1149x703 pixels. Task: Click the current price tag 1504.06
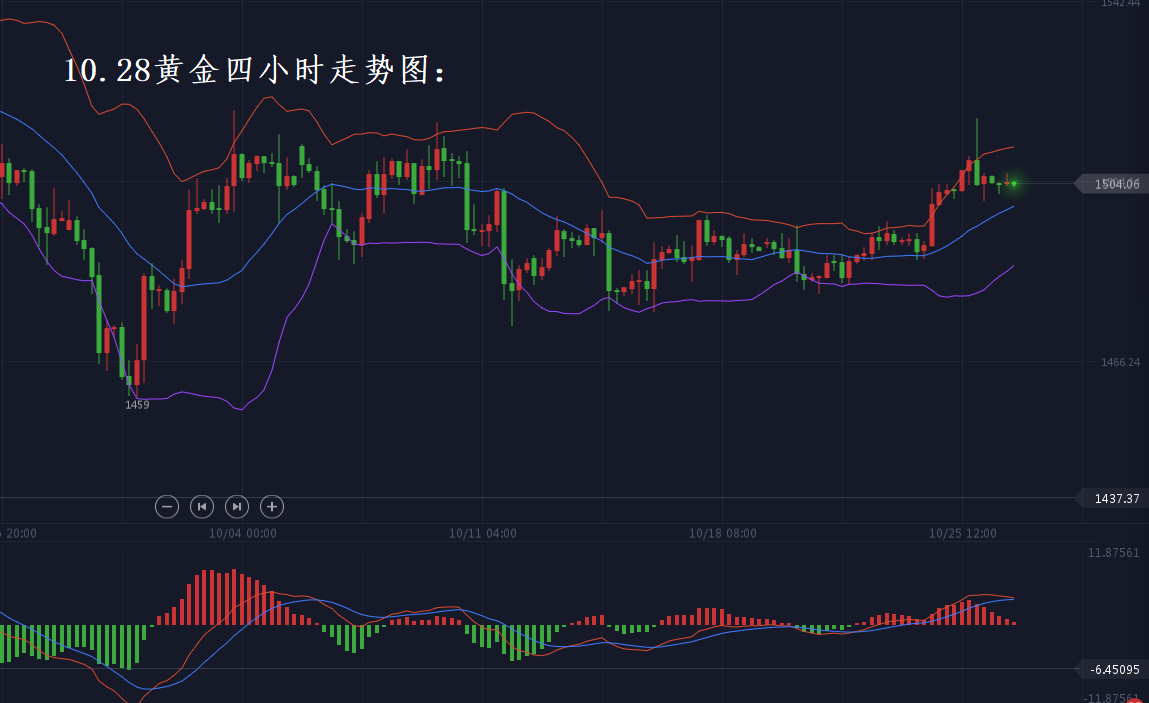click(1115, 184)
